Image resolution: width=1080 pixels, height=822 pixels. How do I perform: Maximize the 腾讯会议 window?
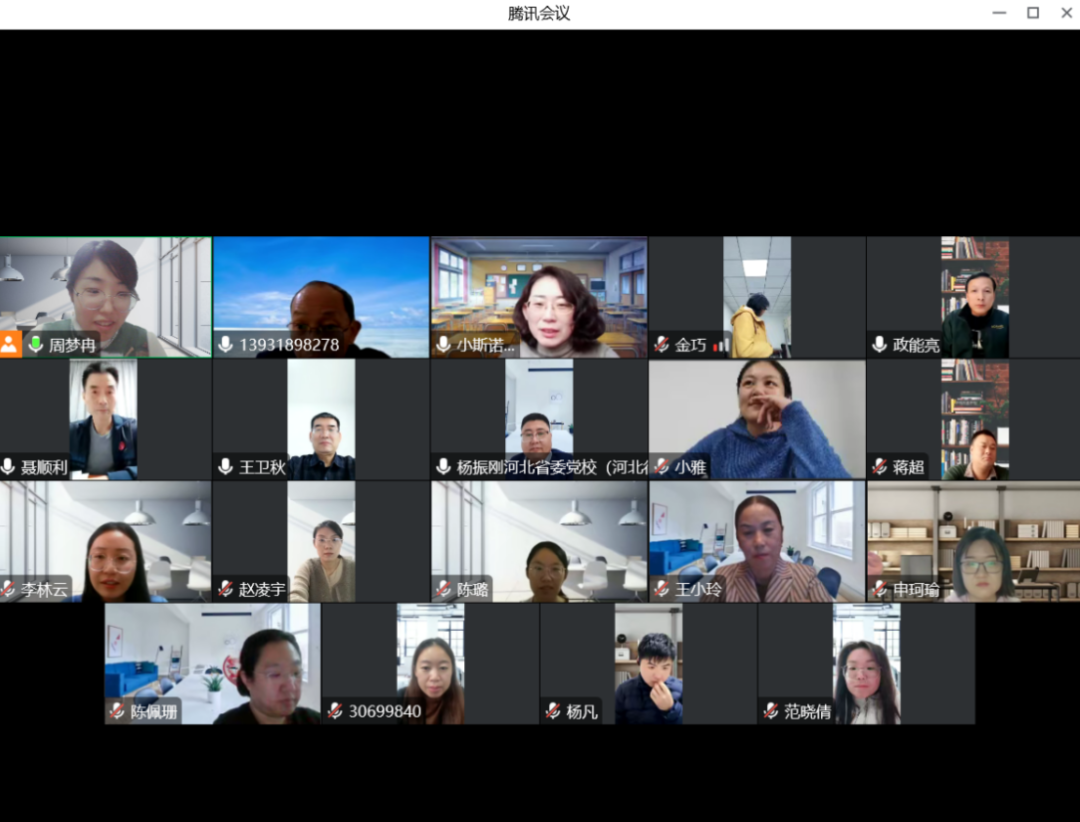(1033, 13)
